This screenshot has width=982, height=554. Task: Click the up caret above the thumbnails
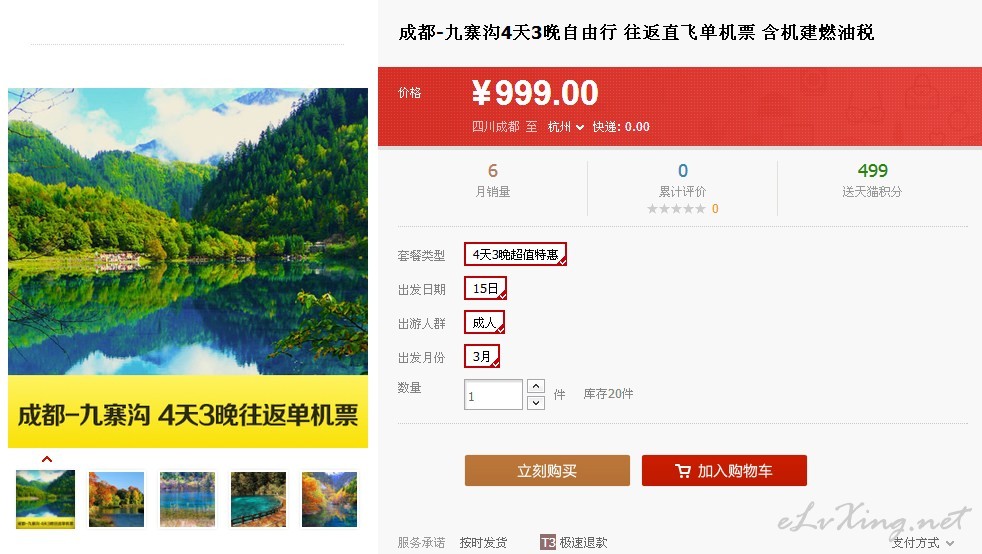pyautogui.click(x=46, y=459)
